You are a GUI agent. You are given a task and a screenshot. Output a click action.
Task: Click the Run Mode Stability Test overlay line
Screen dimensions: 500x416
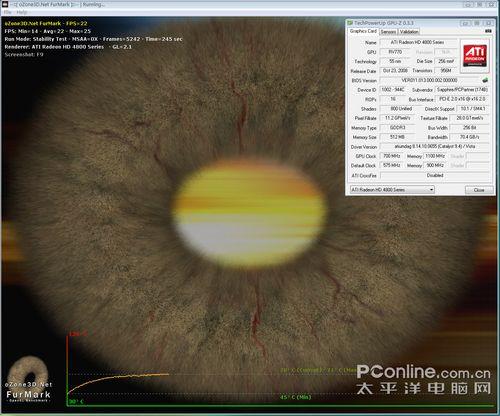coord(93,39)
